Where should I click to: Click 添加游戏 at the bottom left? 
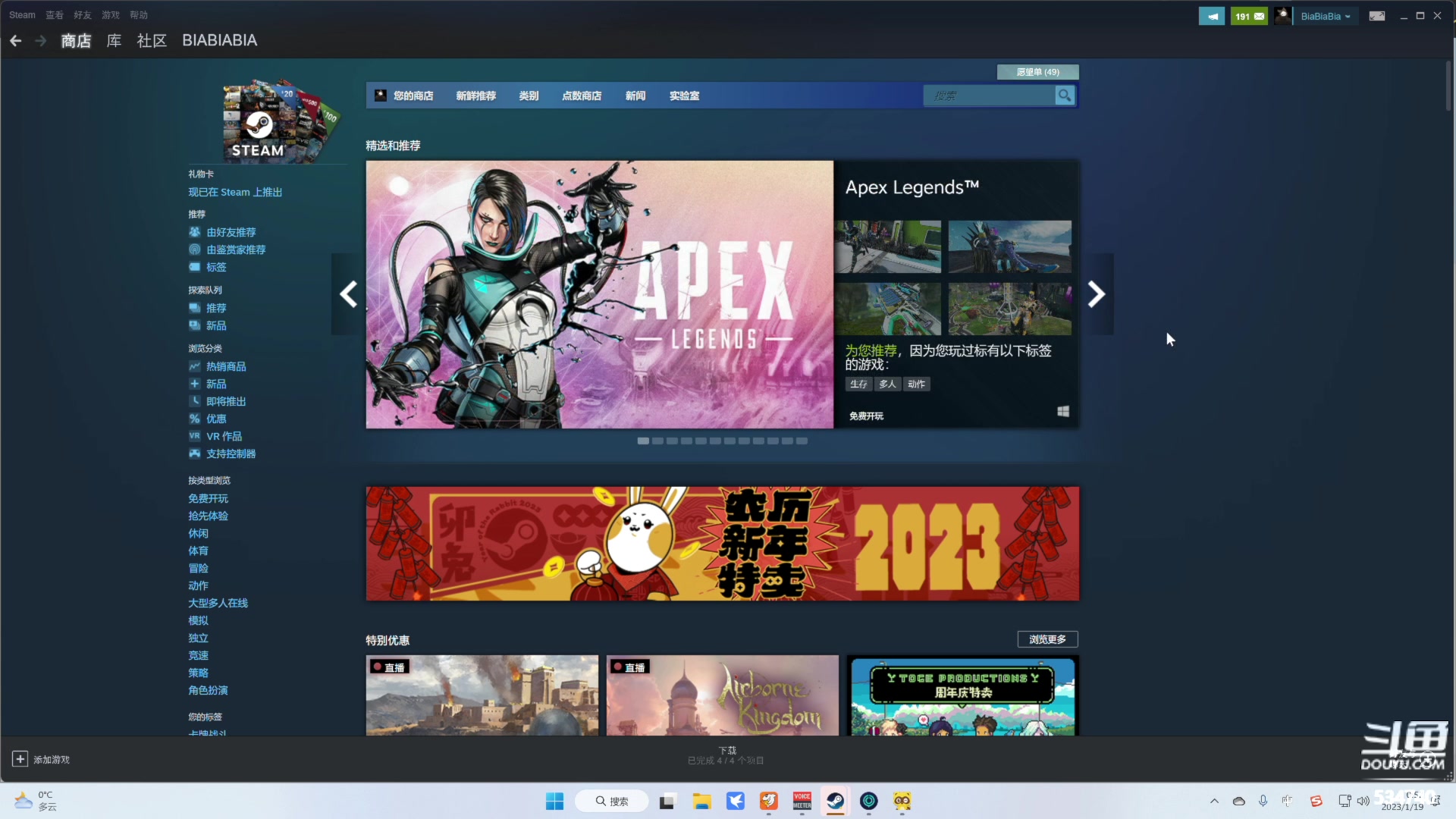point(52,760)
